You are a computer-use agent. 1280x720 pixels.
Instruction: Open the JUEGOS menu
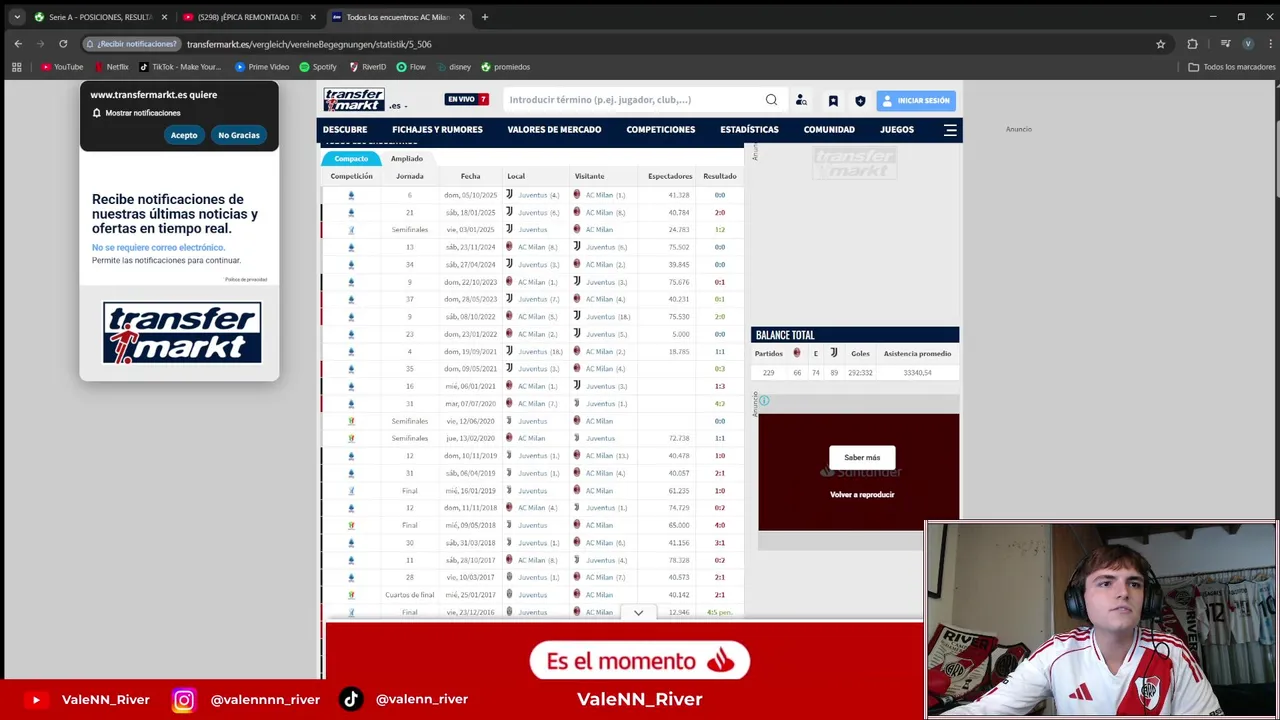pyautogui.click(x=897, y=130)
